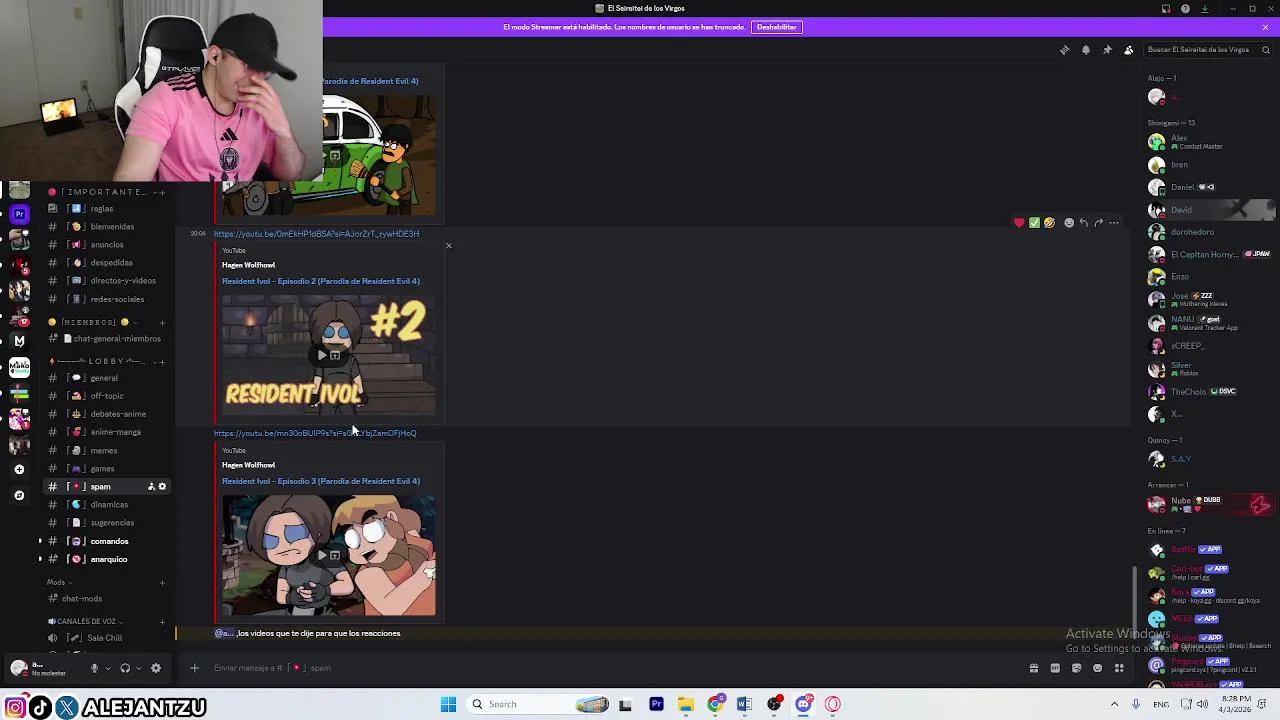Open the Episodio 2 YouTube URL link
This screenshot has width=1280, height=720.
(316, 234)
